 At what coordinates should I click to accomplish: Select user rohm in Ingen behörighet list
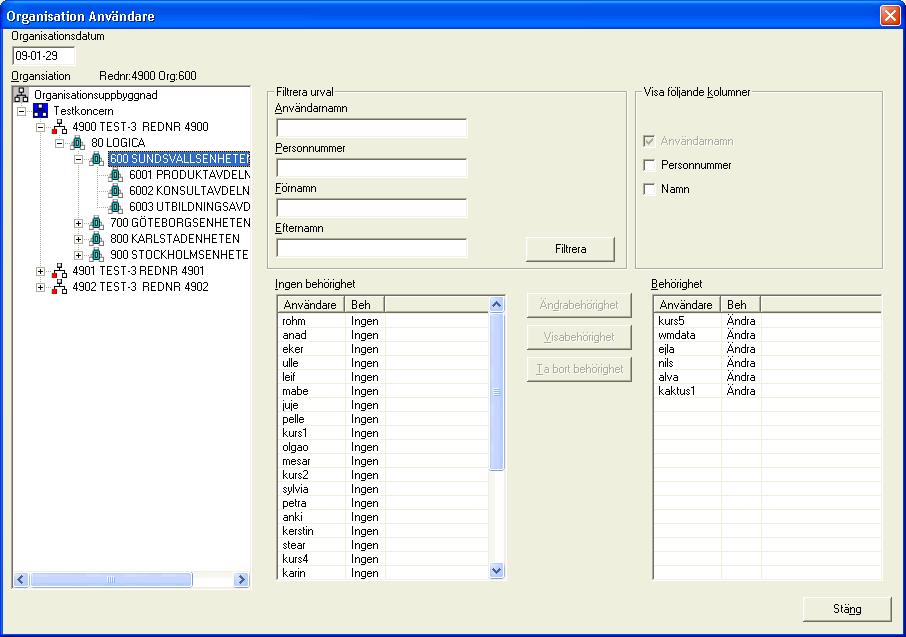click(294, 321)
